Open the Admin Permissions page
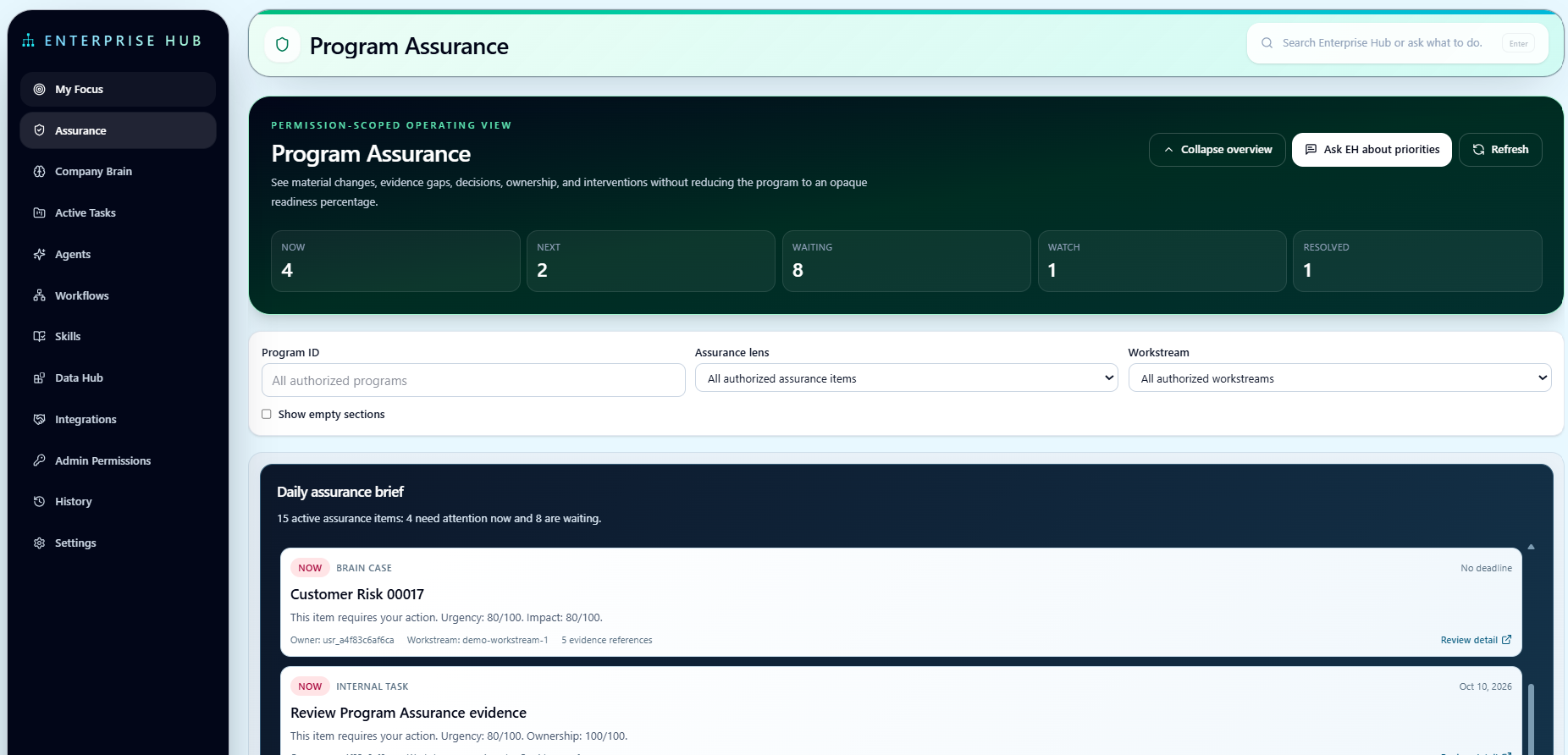 (118, 460)
